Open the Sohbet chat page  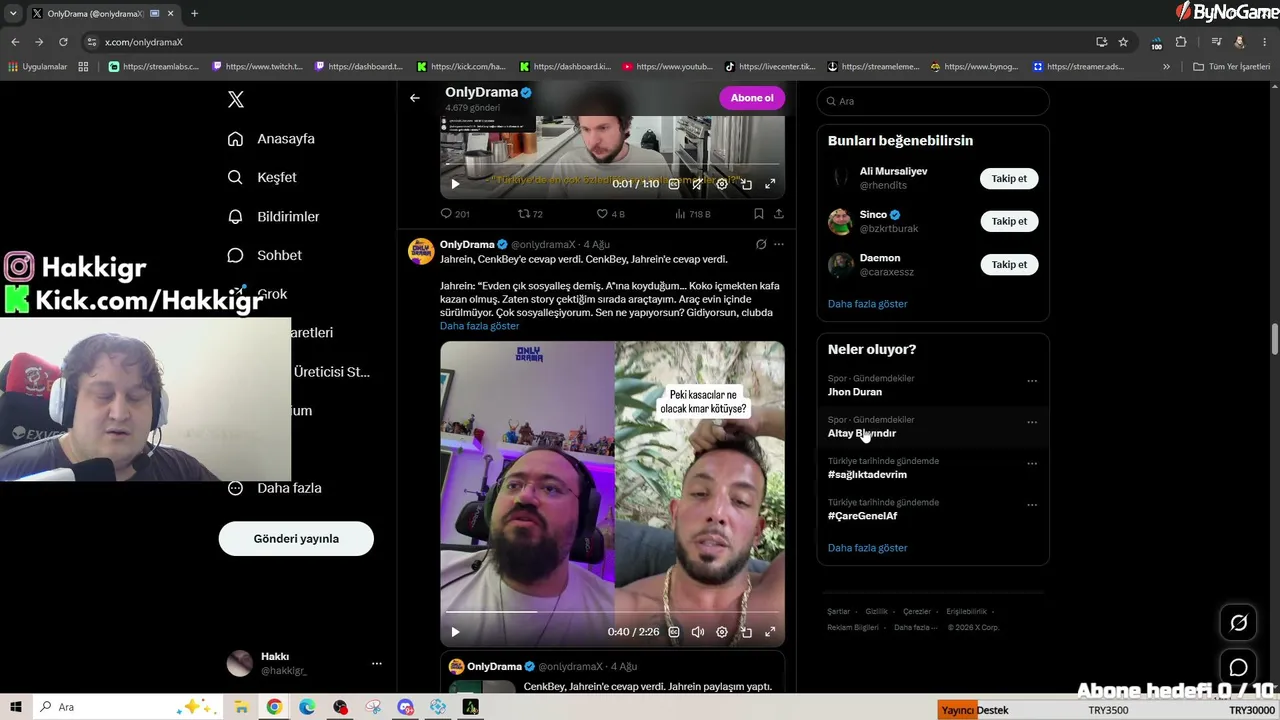264,255
